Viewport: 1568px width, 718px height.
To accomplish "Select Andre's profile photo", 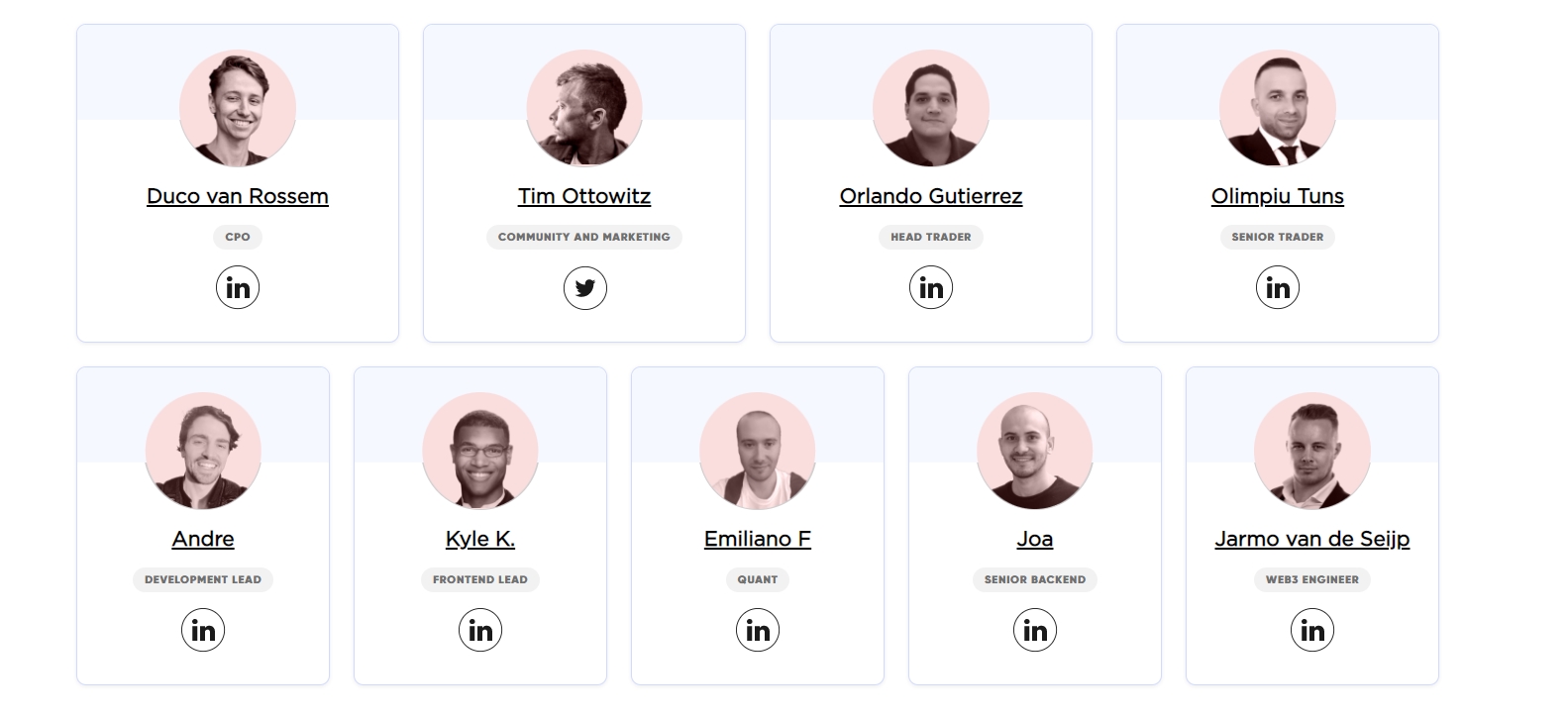I will [x=203, y=451].
